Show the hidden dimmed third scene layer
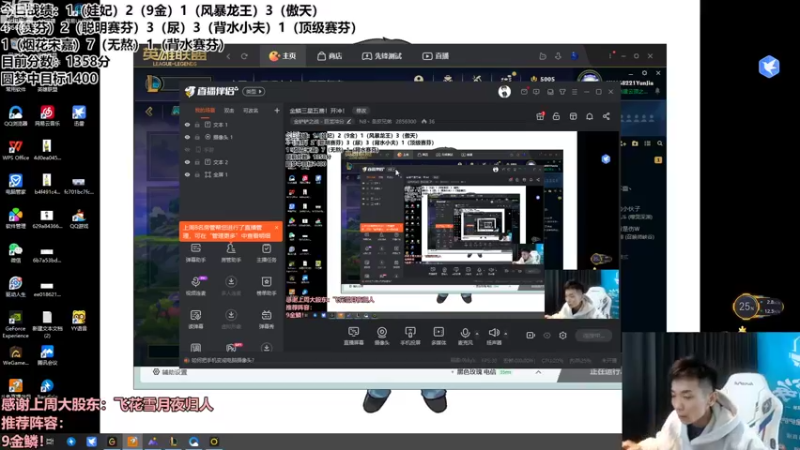The image size is (800, 450). (x=187, y=149)
